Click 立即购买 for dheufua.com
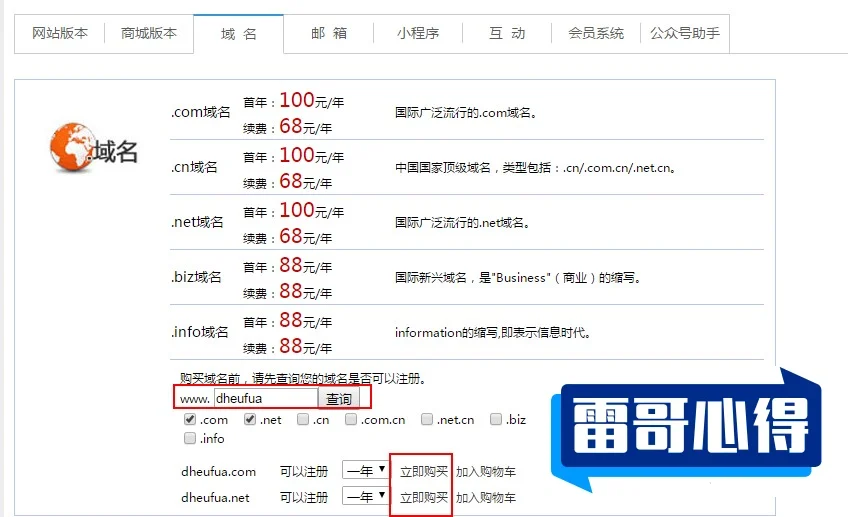Viewport: 848px width, 517px height. click(x=424, y=472)
